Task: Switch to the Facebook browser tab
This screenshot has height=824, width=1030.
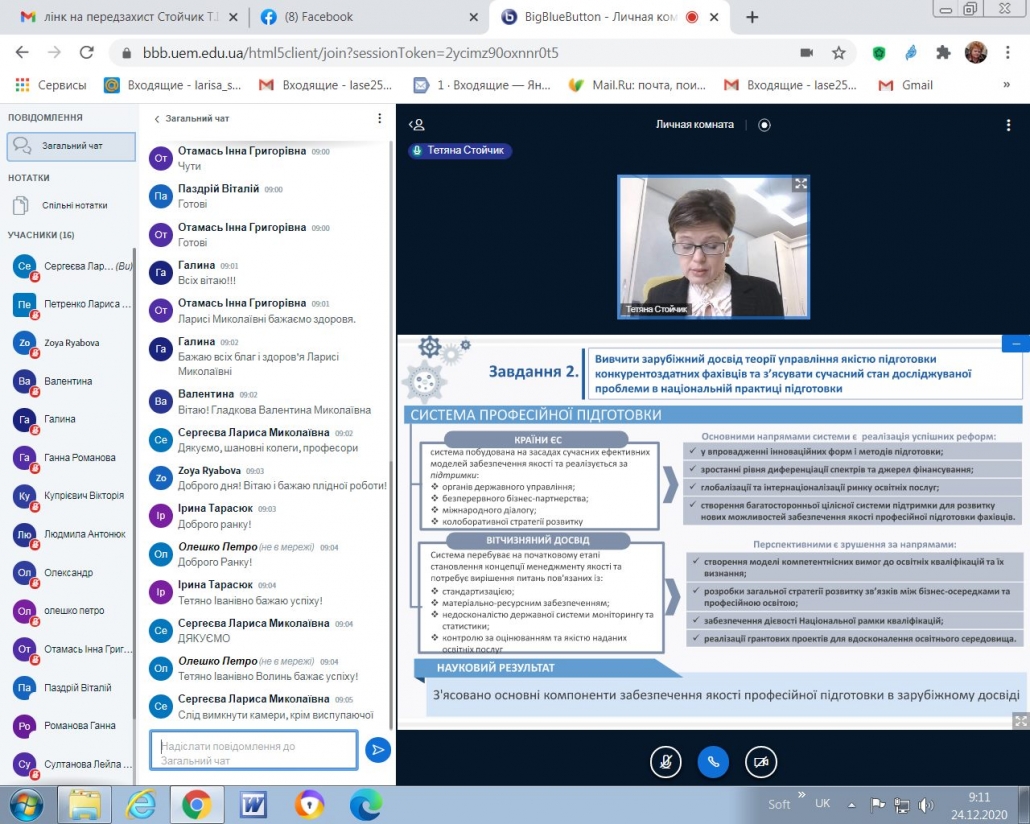Action: click(x=368, y=17)
